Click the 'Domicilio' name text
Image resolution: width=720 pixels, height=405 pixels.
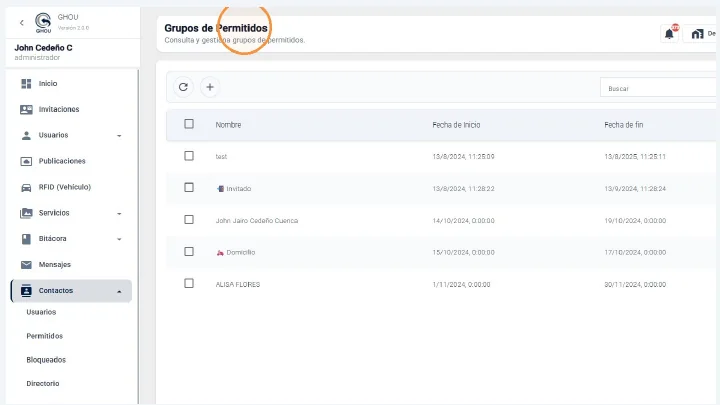241,253
